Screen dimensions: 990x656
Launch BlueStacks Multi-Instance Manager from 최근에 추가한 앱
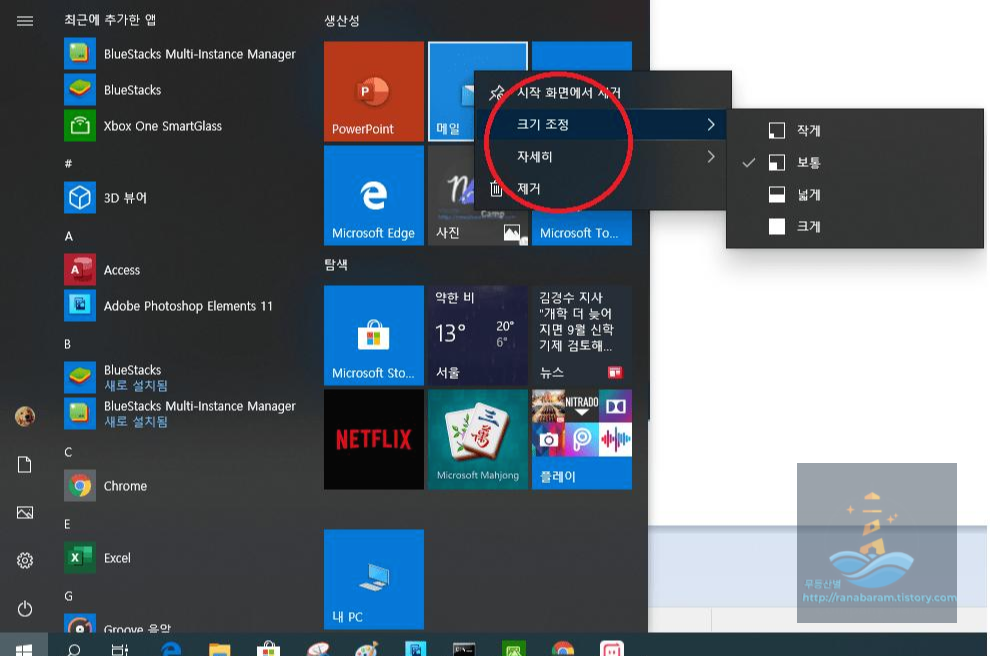[181, 54]
